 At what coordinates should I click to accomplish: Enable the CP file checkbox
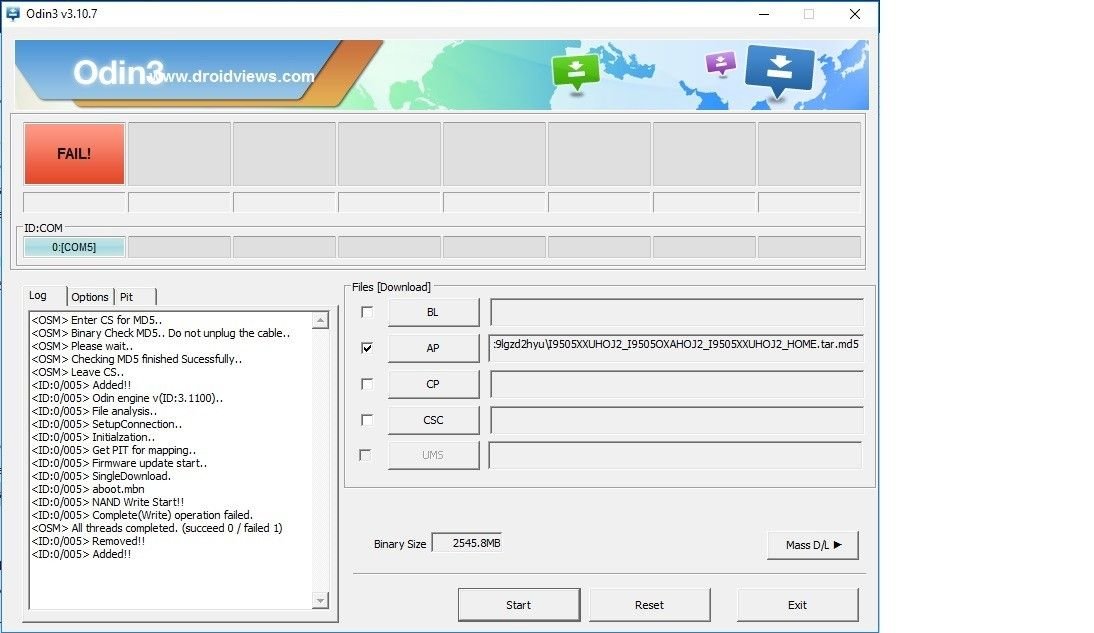(x=367, y=384)
